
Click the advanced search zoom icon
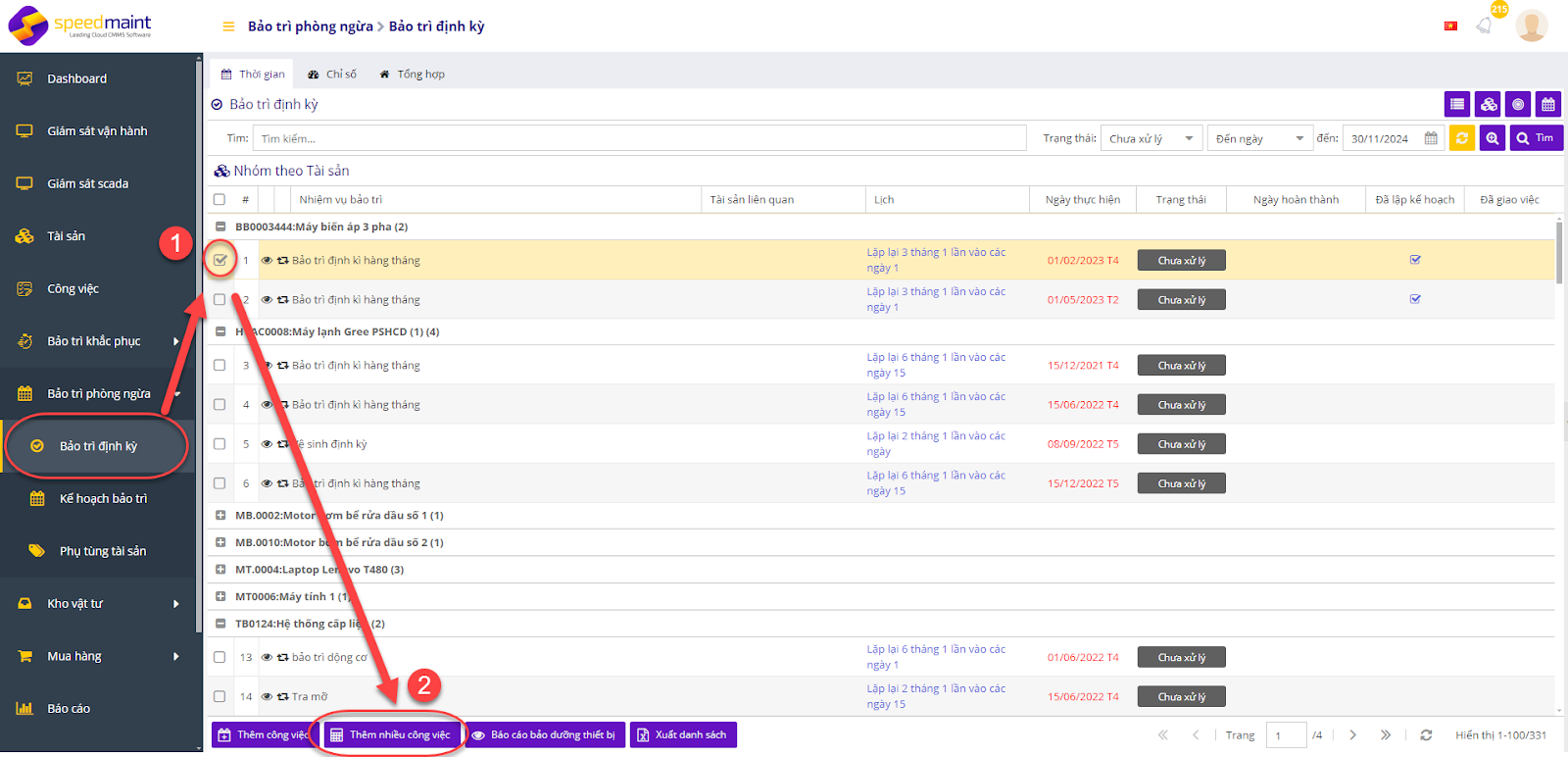coord(1493,138)
